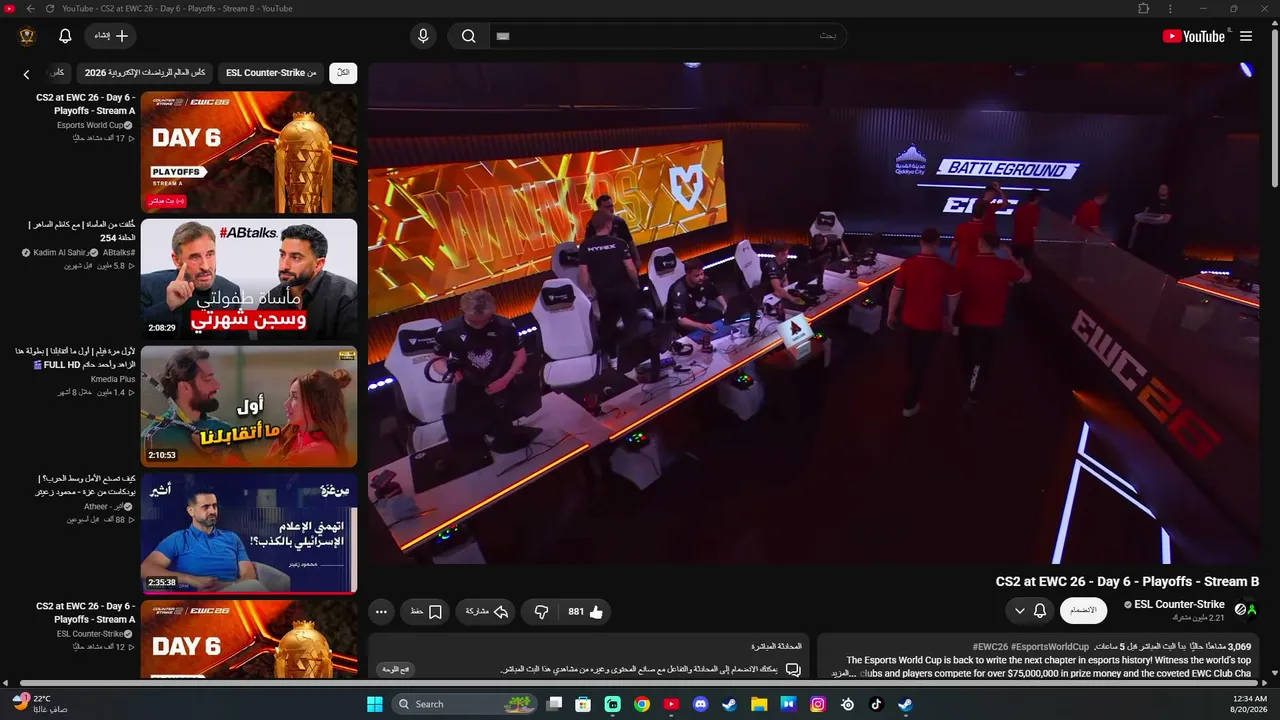Open the Kmedia Plus movie thumbnail
Viewport: 1280px width, 720px height.
[x=249, y=406]
